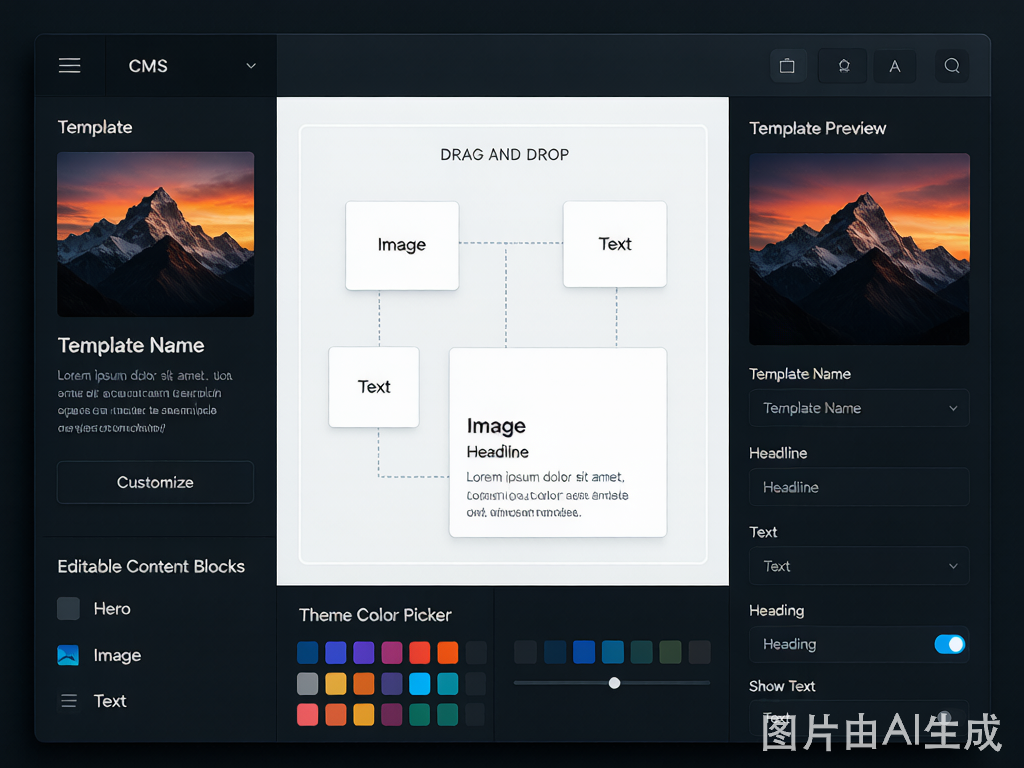Select the Text block lines icon

(69, 701)
